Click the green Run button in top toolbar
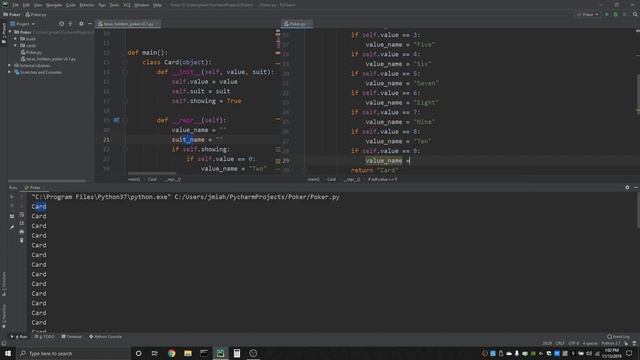The image size is (640, 360). tap(607, 15)
